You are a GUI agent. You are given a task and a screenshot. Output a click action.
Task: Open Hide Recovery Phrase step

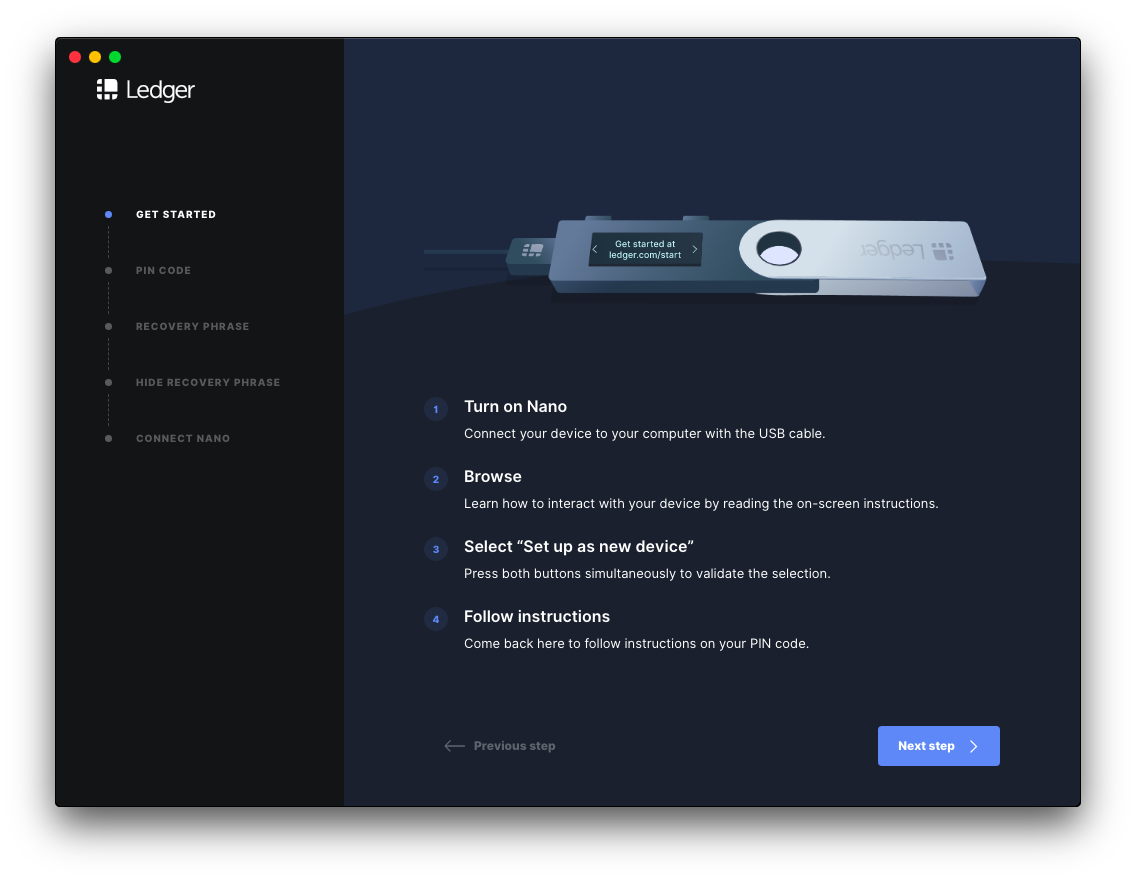[208, 382]
